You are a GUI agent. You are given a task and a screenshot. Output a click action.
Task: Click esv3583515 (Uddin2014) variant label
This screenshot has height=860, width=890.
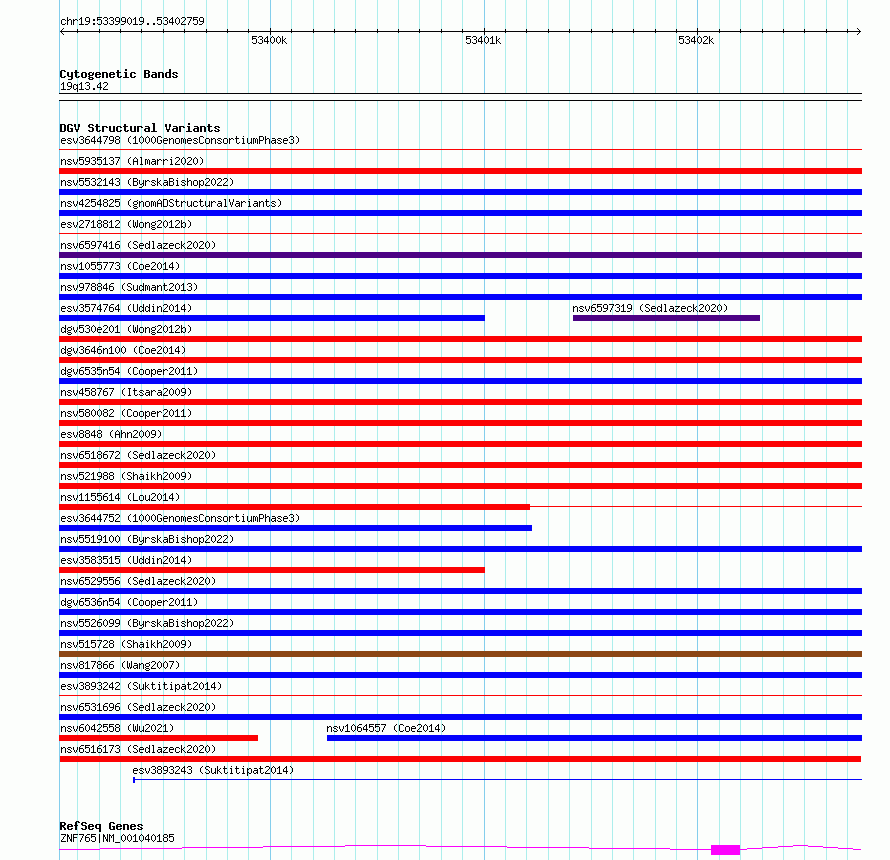pyautogui.click(x=126, y=560)
